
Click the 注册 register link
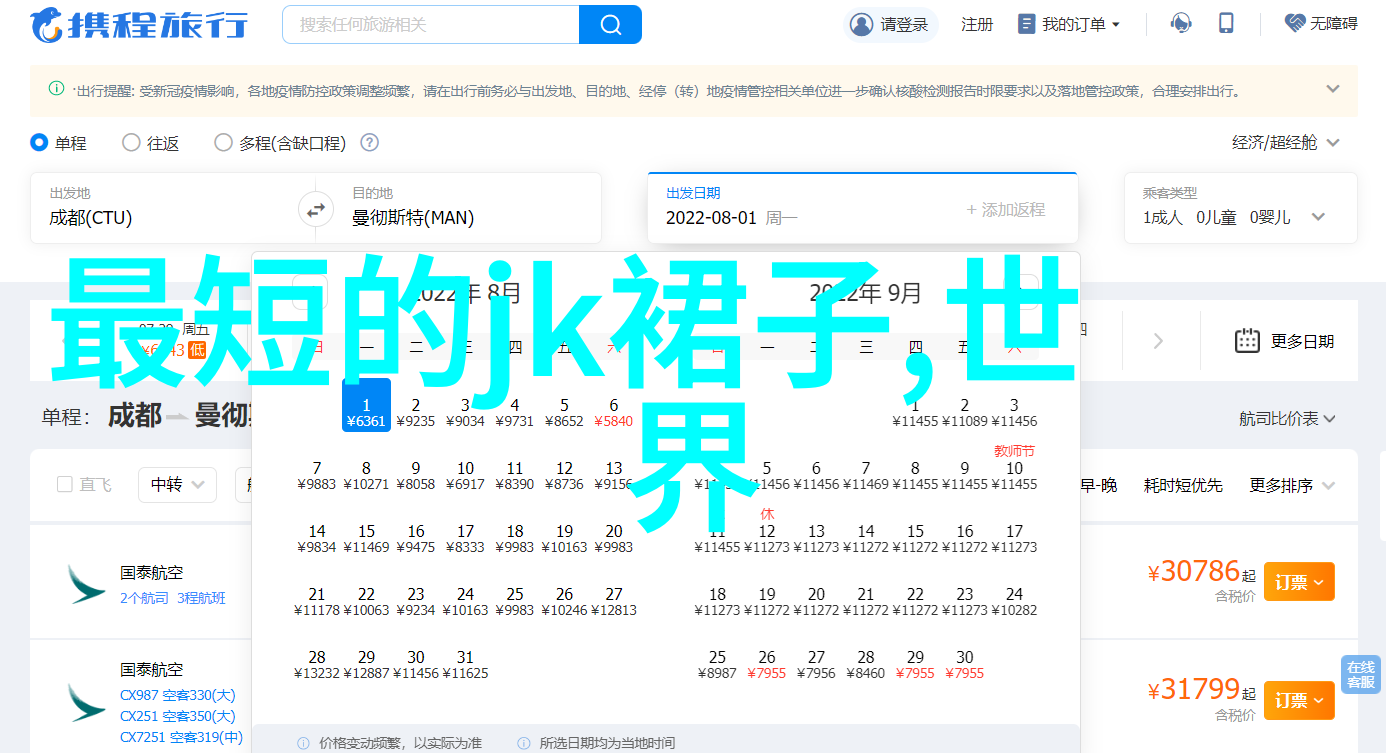[x=977, y=24]
